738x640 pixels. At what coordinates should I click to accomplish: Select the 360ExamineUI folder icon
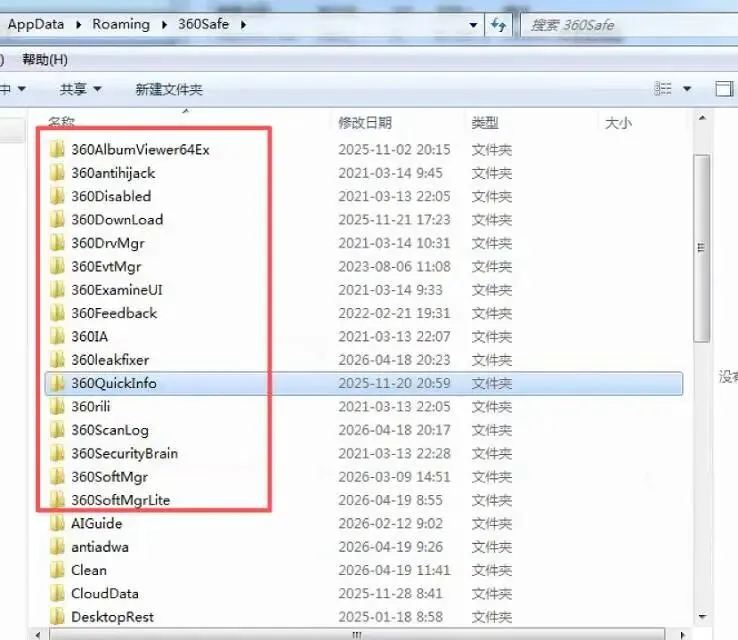click(x=57, y=290)
